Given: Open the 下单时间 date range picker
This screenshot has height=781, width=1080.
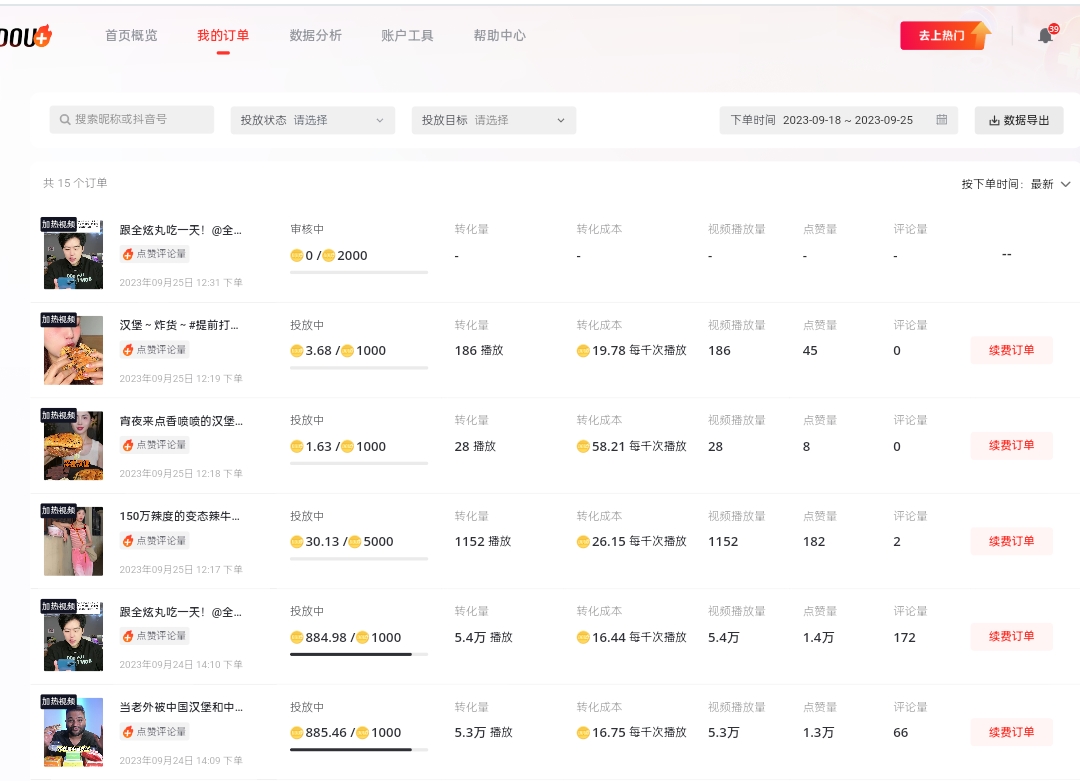Looking at the screenshot, I should pyautogui.click(x=839, y=121).
